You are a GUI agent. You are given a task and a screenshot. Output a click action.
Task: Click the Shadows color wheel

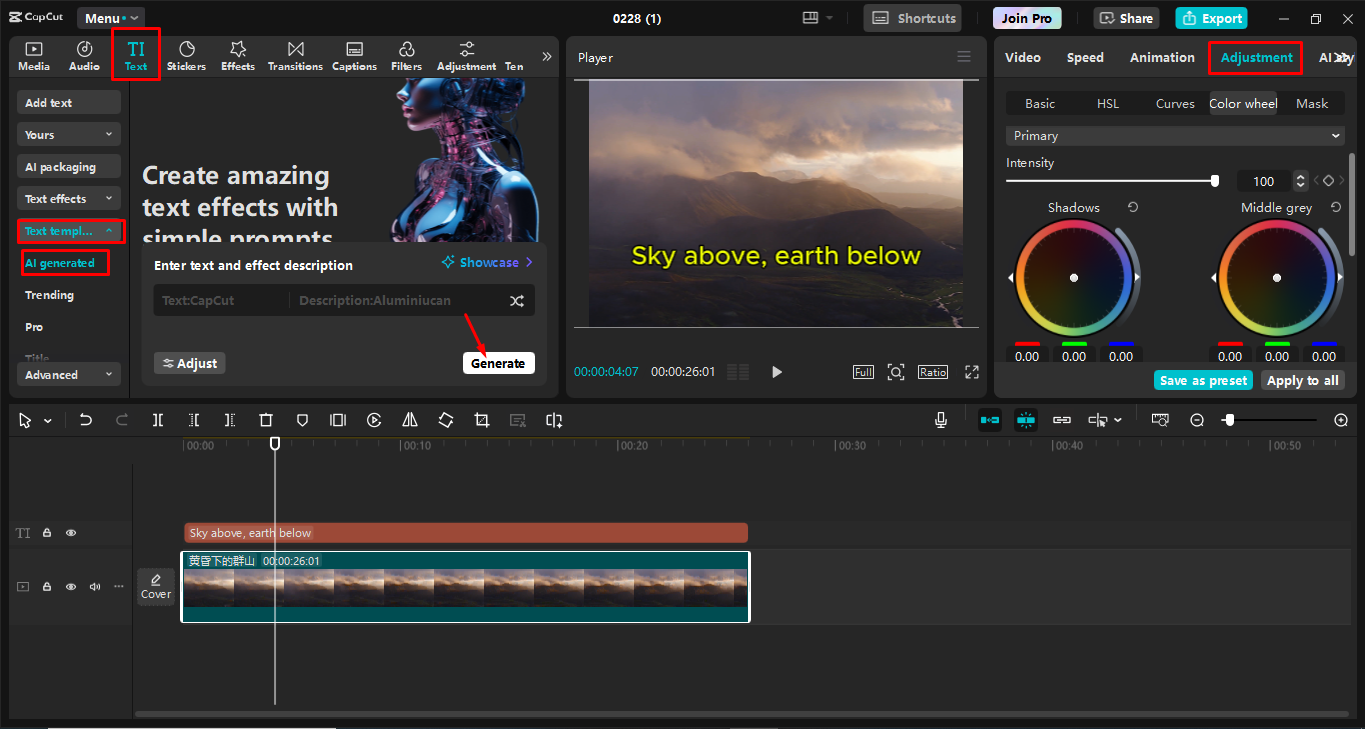pyautogui.click(x=1074, y=277)
